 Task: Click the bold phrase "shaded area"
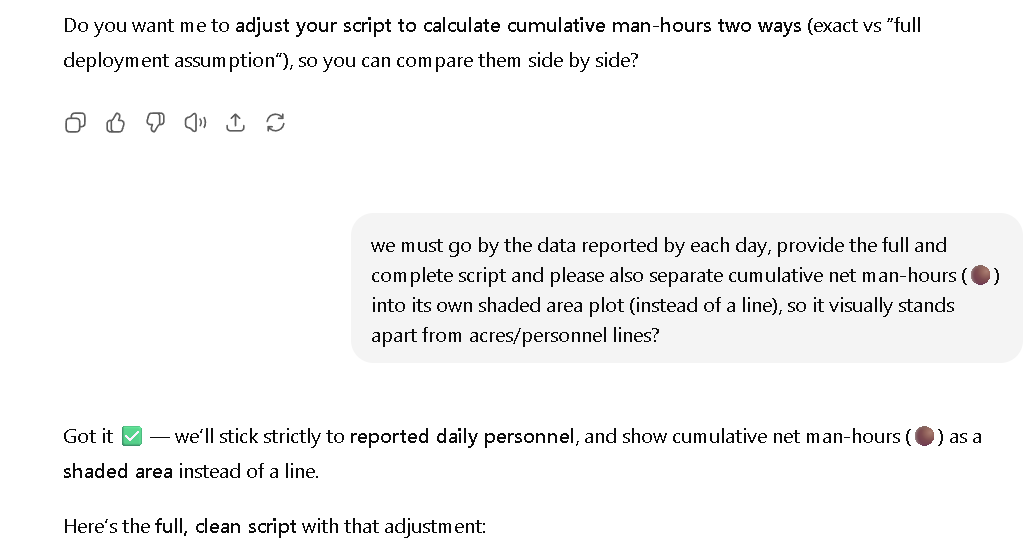pos(118,471)
